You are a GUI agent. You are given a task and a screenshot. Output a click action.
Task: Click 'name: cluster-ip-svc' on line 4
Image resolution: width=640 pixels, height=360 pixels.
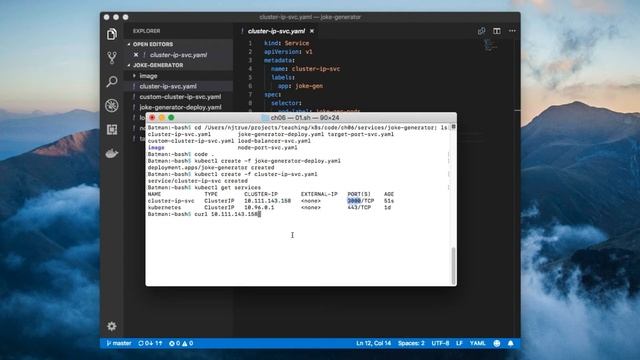(305, 69)
